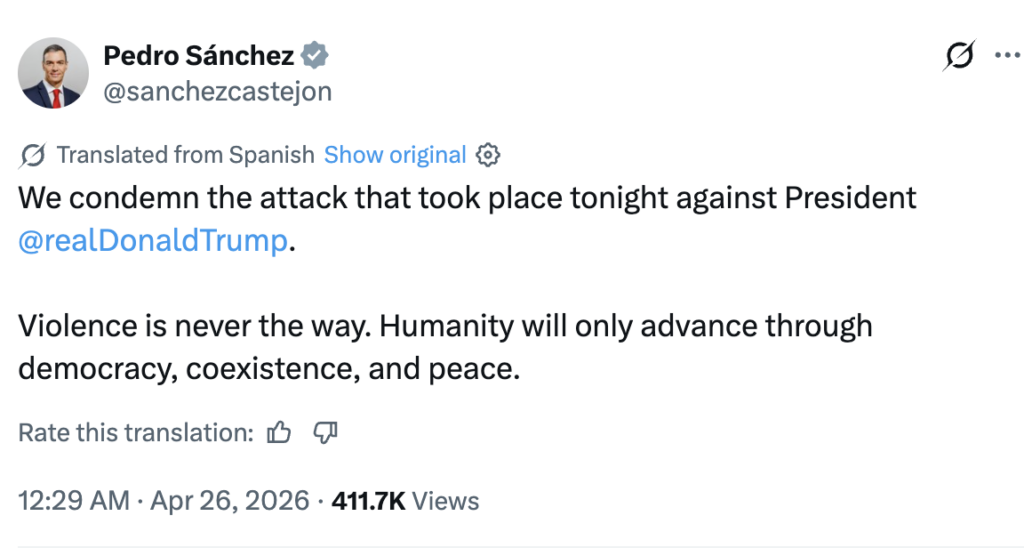The height and width of the screenshot is (548, 1024).
Task: Click the Translated from Spanish label
Action: (185, 155)
